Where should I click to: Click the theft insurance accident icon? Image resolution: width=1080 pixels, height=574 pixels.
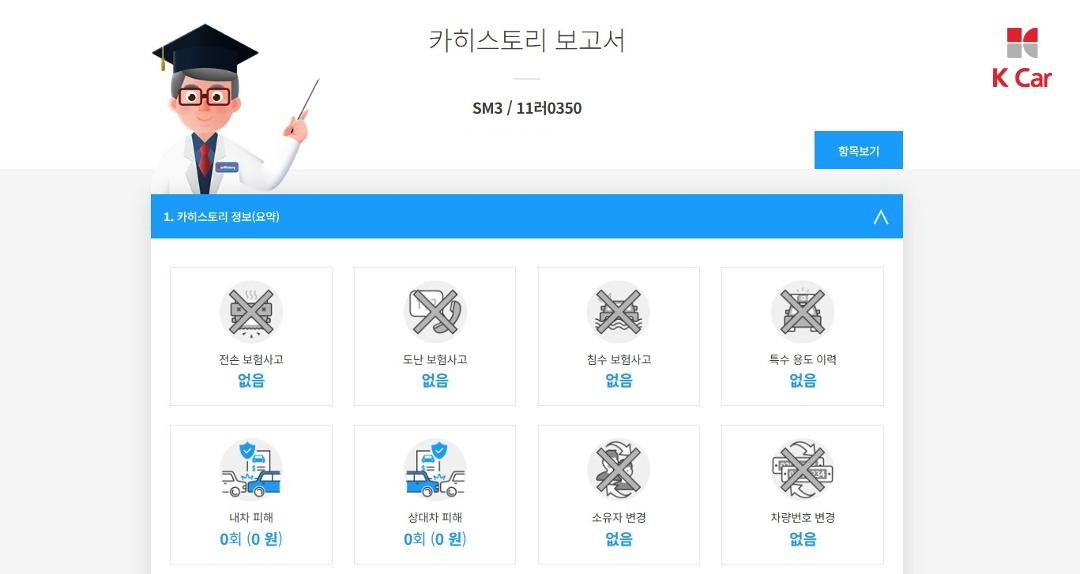[435, 312]
